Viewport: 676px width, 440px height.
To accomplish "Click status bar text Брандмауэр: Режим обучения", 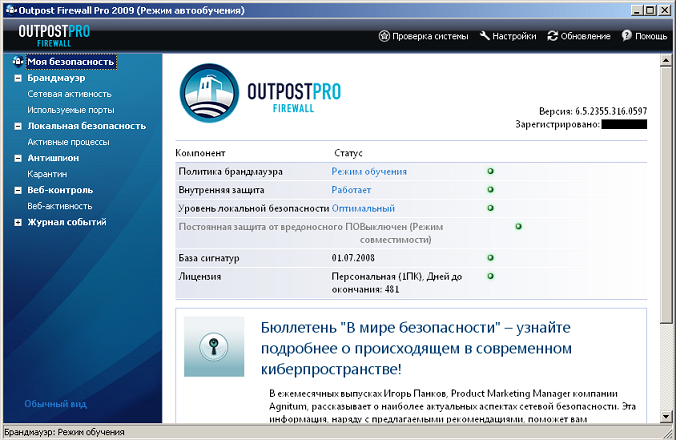I will click(64, 432).
